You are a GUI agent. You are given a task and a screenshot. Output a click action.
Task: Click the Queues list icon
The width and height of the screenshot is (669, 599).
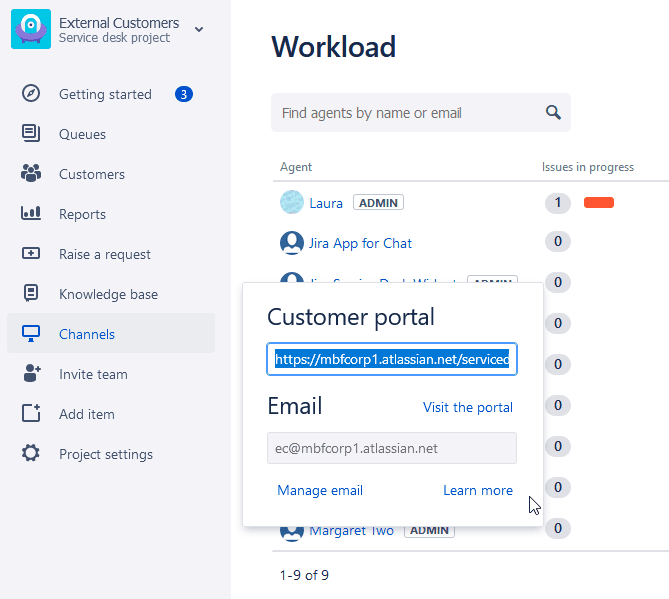tap(31, 134)
